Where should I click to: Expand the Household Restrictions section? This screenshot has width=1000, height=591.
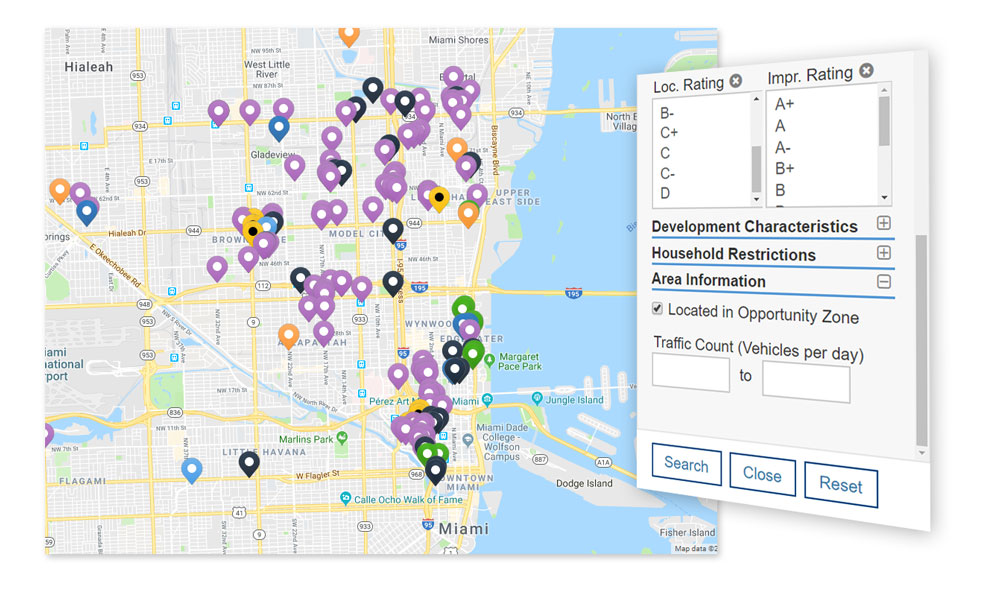(884, 253)
